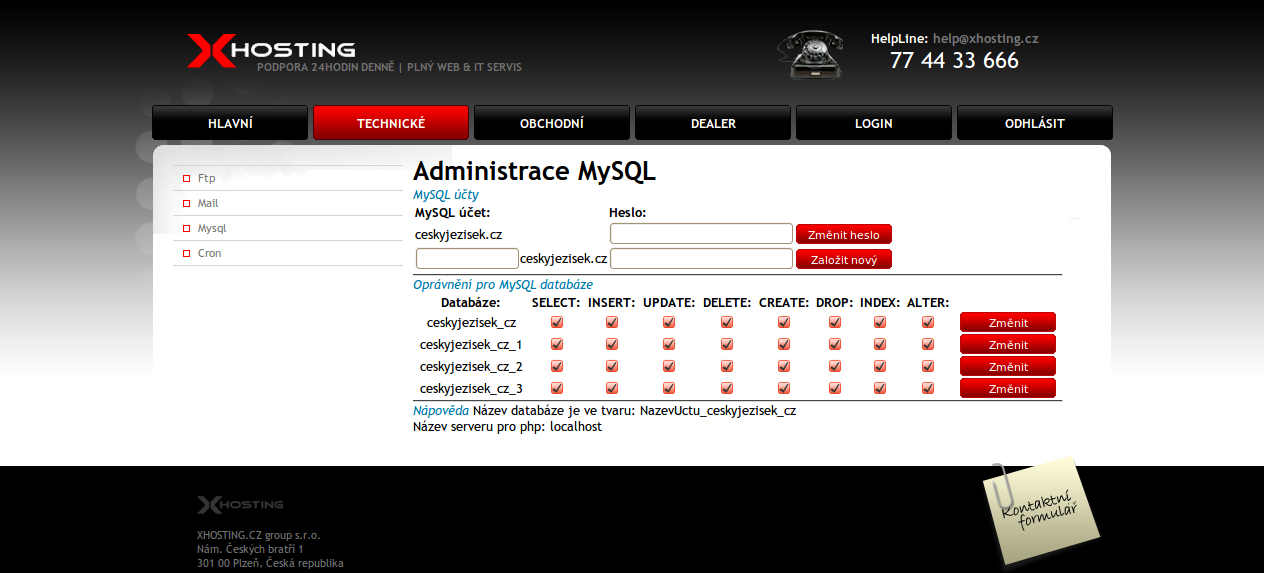The height and width of the screenshot is (573, 1264).
Task: Open the LOGIN page
Action: [x=874, y=123]
